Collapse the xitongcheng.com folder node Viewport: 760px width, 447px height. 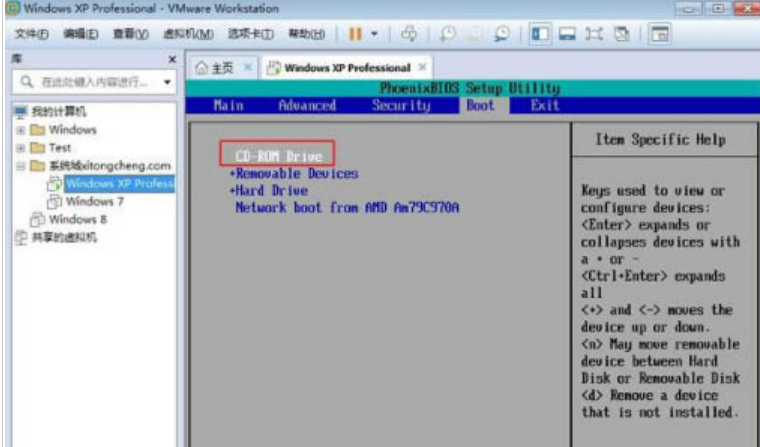coord(20,166)
